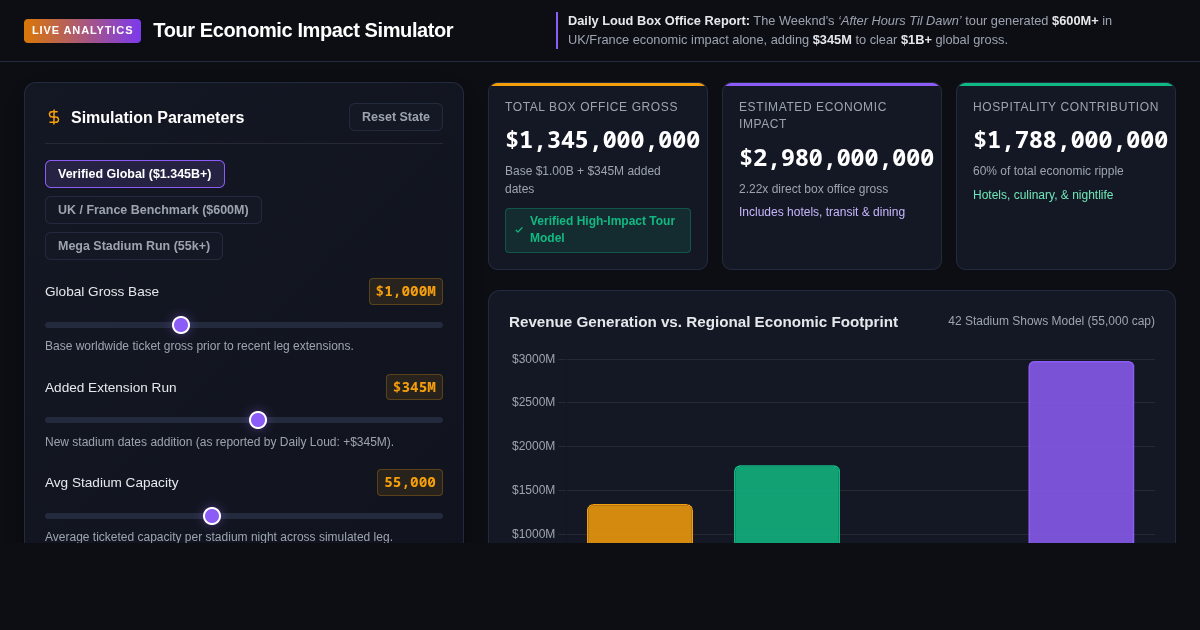
Task: Click the Avg Stadium Capacity slider handle
Action: point(212,516)
